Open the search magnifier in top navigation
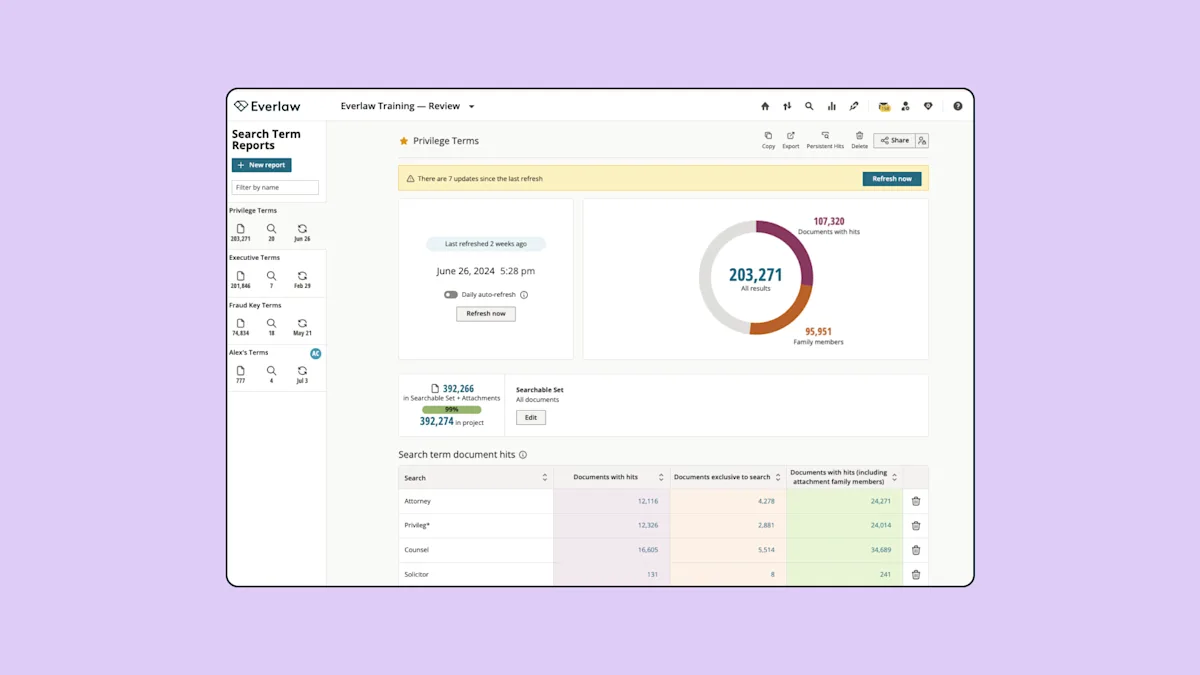 (809, 106)
